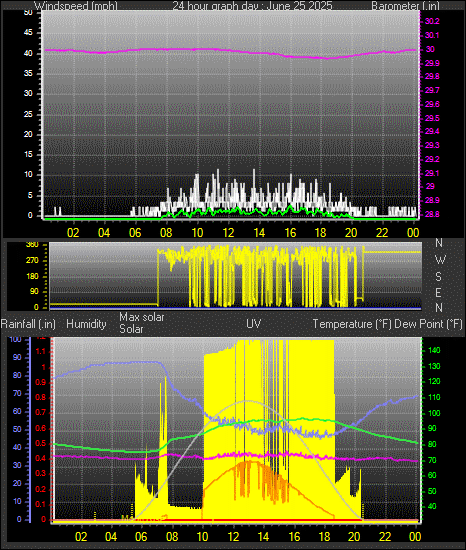This screenshot has width=466, height=550.
Task: Select the 29.9 barometer axis value
Action: 432,63
